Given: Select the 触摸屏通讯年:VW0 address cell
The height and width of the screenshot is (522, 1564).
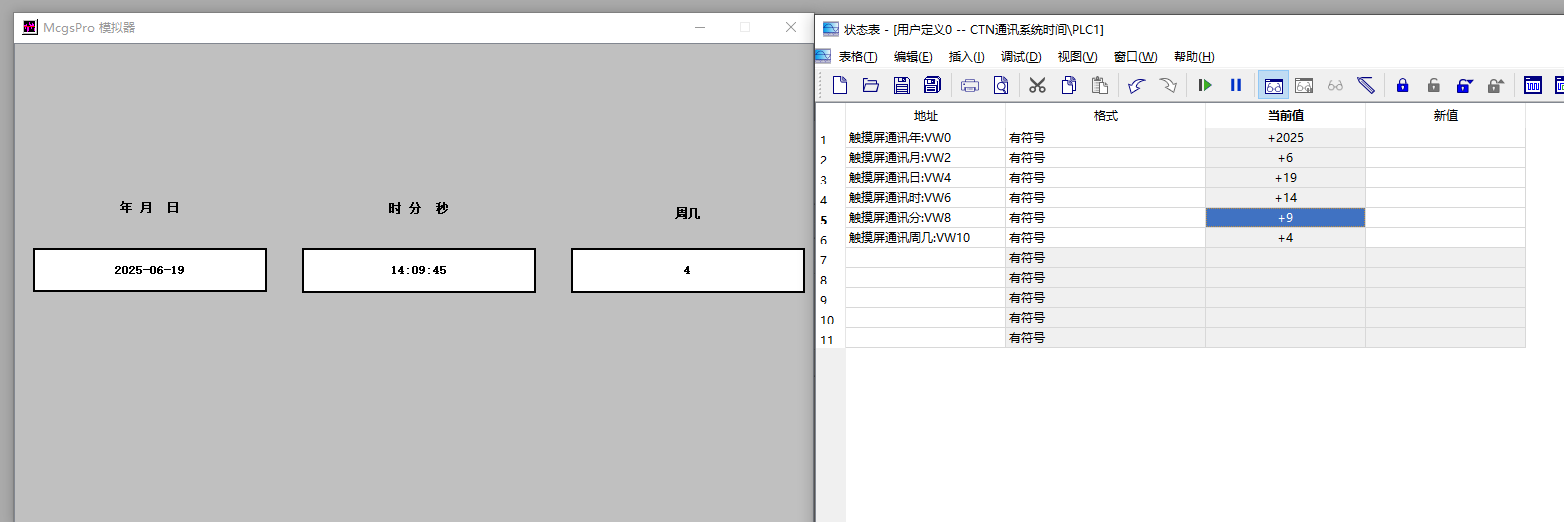Looking at the screenshot, I should [925, 138].
